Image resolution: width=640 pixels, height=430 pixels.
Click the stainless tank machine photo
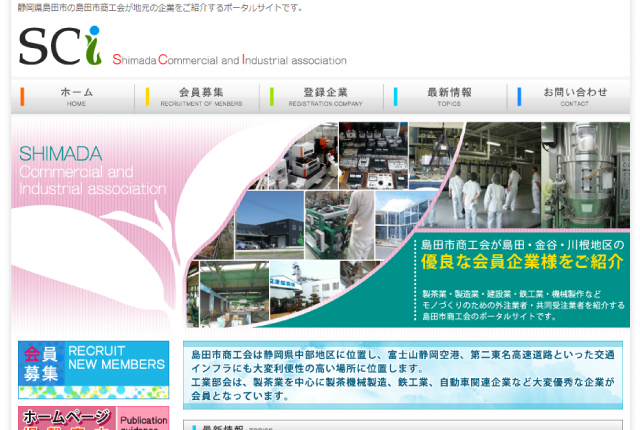[585, 175]
